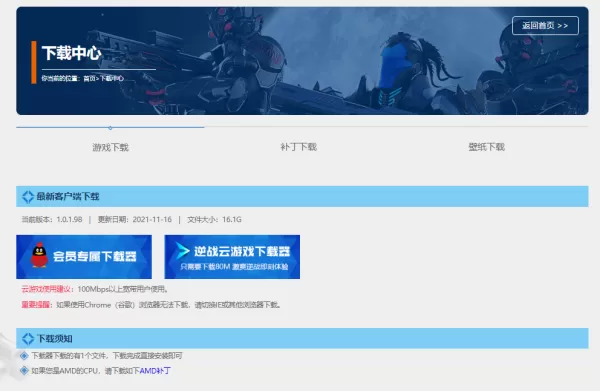Open the 补丁下载 tab

[298, 147]
